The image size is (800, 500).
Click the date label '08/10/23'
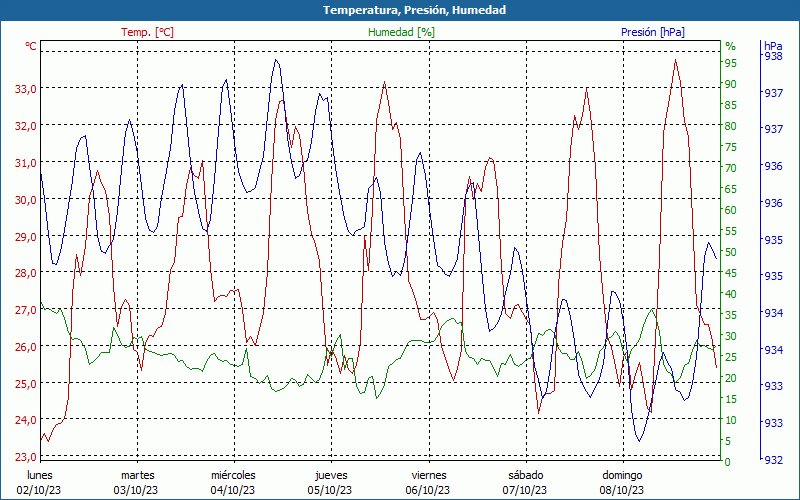click(x=622, y=490)
